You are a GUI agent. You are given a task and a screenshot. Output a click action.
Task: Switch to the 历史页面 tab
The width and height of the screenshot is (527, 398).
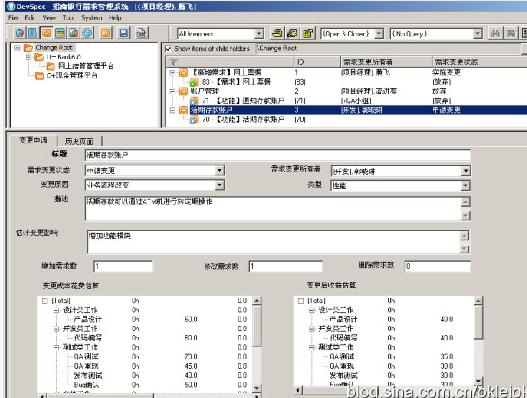point(79,141)
